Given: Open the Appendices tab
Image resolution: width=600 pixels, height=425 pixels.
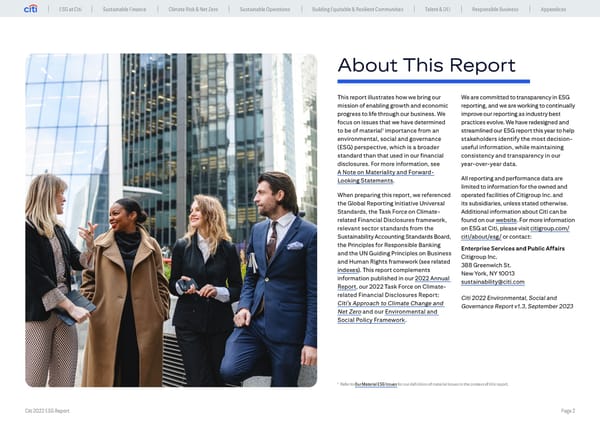Looking at the screenshot, I should pyautogui.click(x=559, y=10).
